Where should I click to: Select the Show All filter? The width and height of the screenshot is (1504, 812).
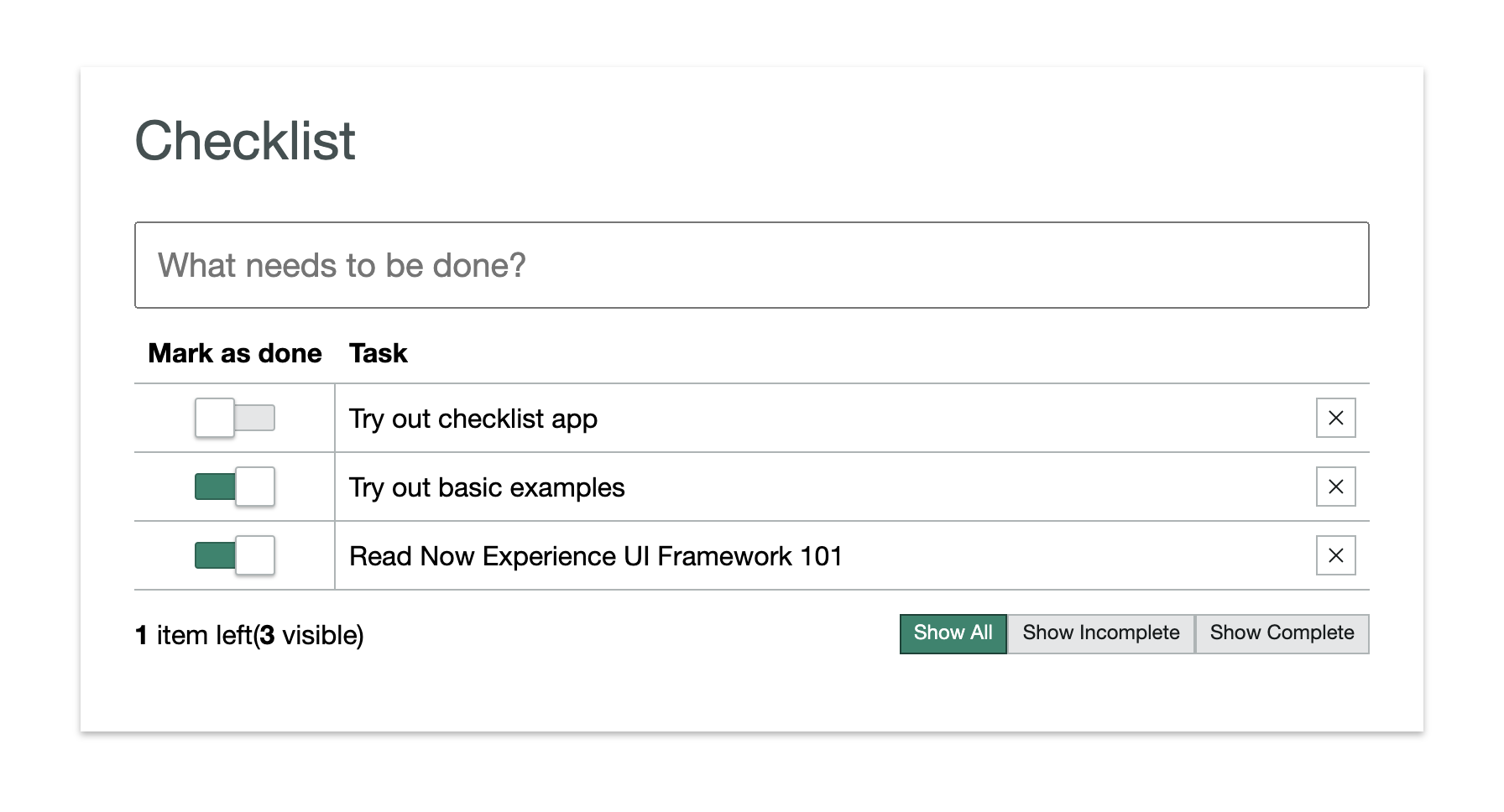pos(953,633)
